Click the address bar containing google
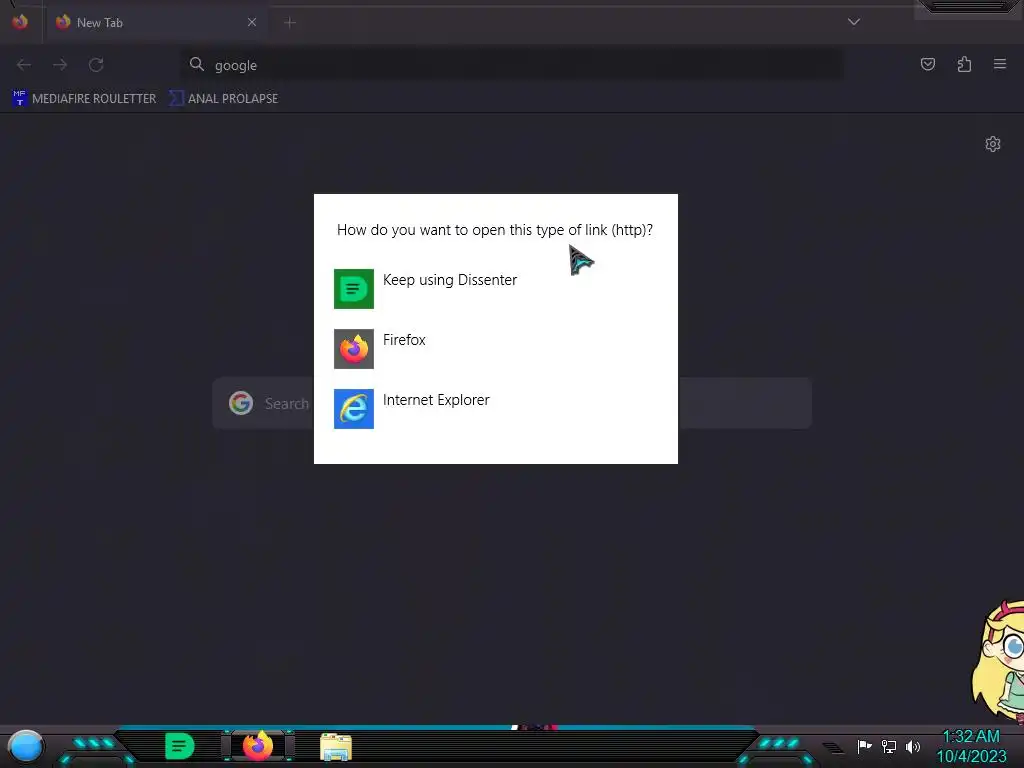Image resolution: width=1024 pixels, height=768 pixels. 512,65
